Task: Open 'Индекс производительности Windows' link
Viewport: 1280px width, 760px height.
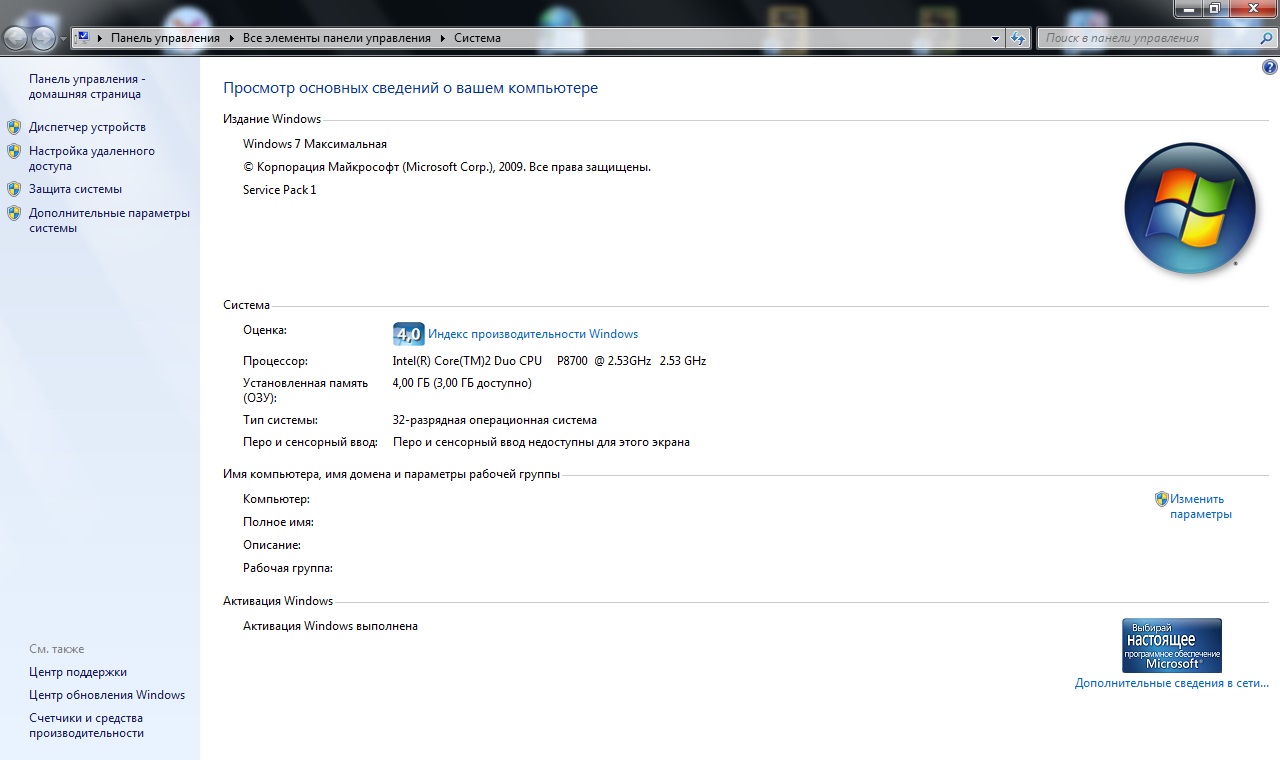Action: [x=533, y=334]
